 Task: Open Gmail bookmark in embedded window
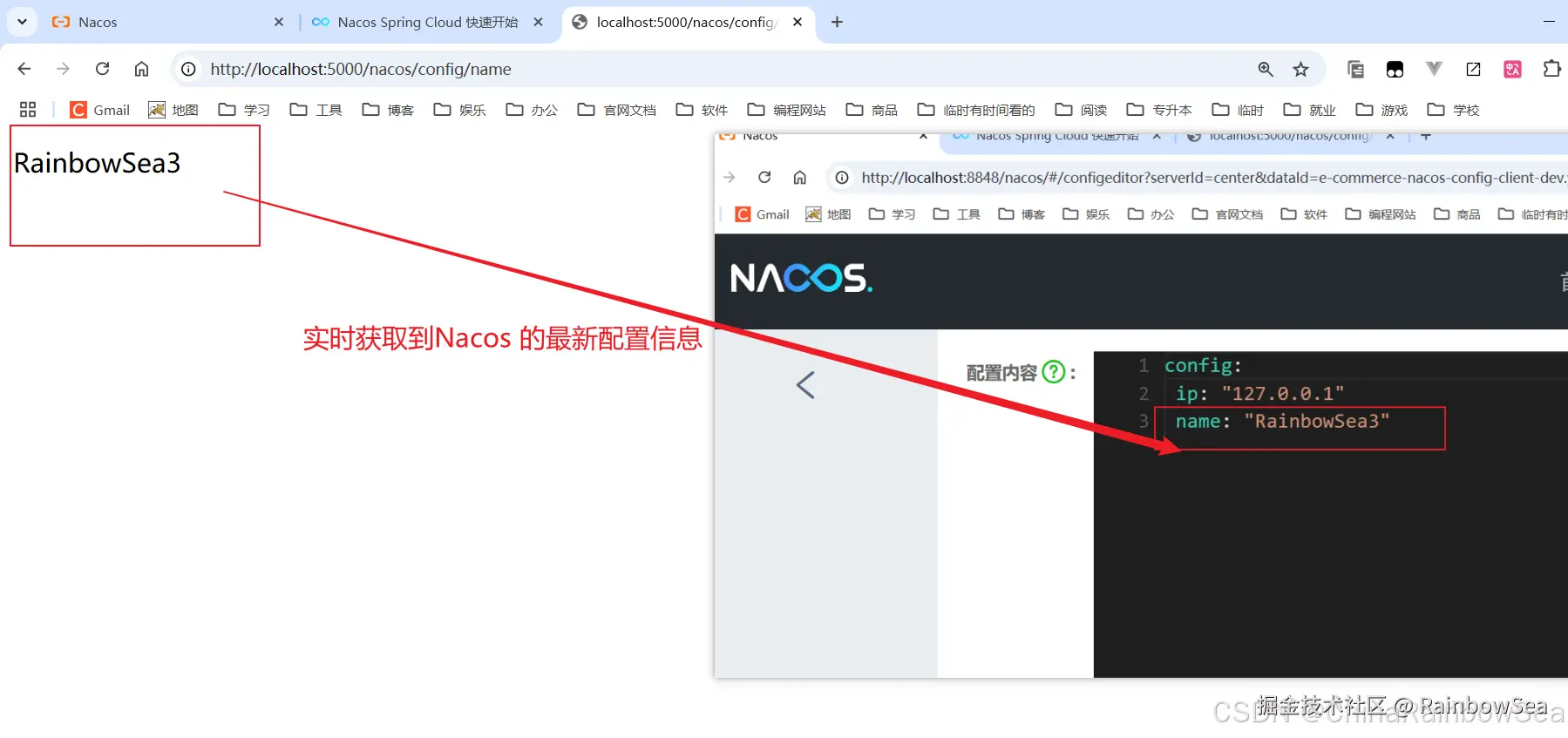click(x=762, y=214)
